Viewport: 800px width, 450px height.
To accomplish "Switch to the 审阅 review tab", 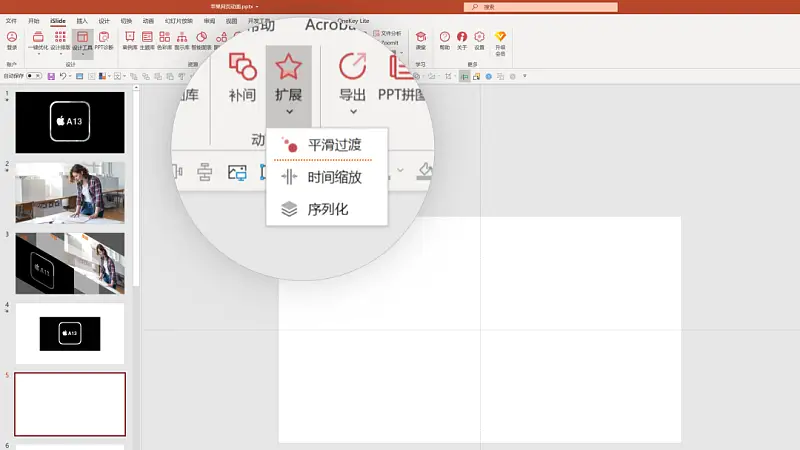I will click(209, 21).
